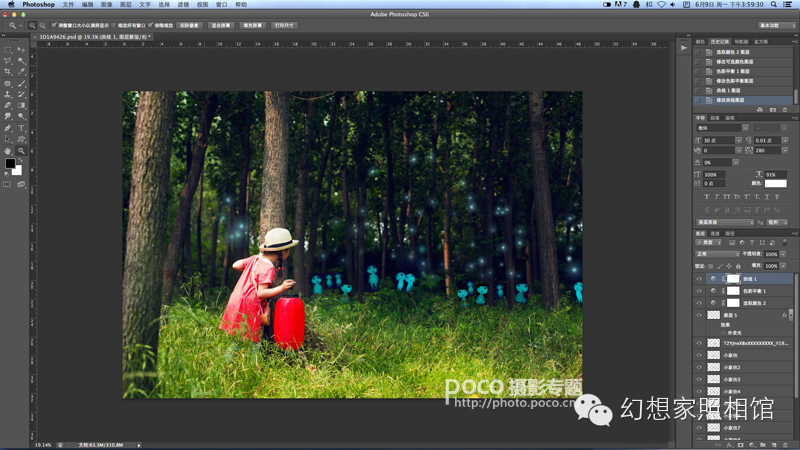Hide the 小家伙7 layer
Screen dimensions: 800x450
[699, 428]
